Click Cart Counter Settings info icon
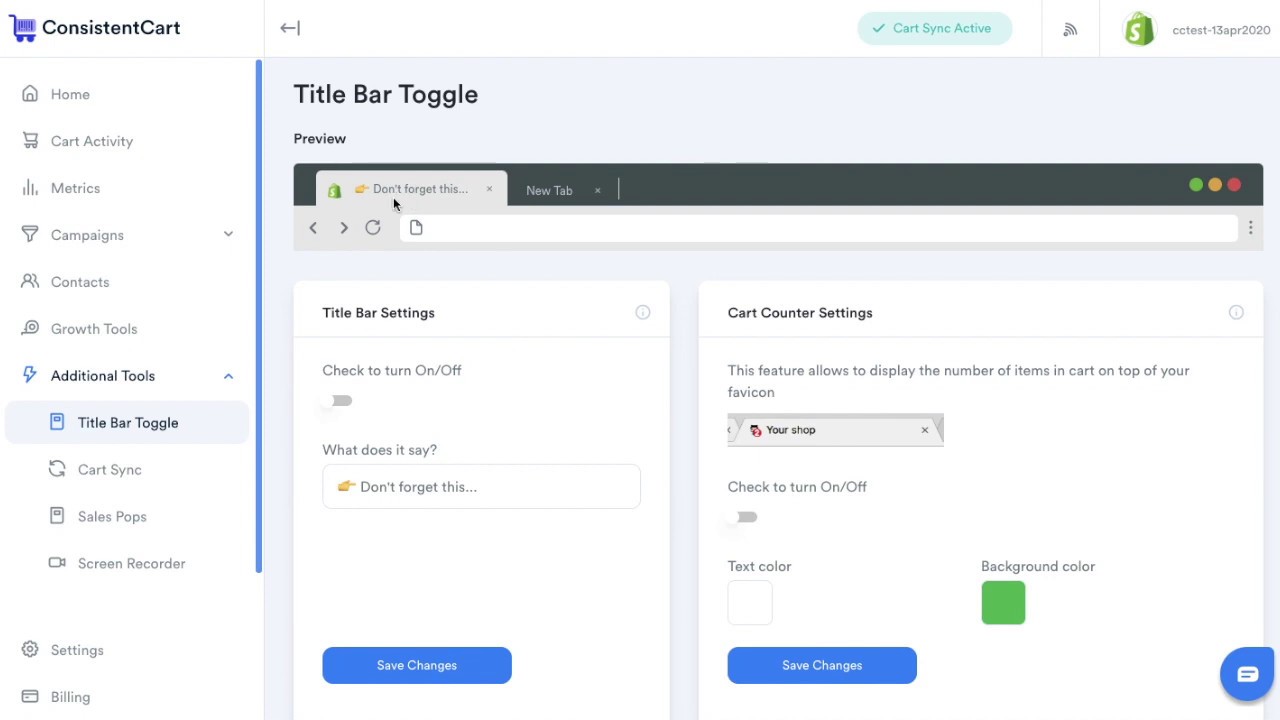 point(1236,313)
